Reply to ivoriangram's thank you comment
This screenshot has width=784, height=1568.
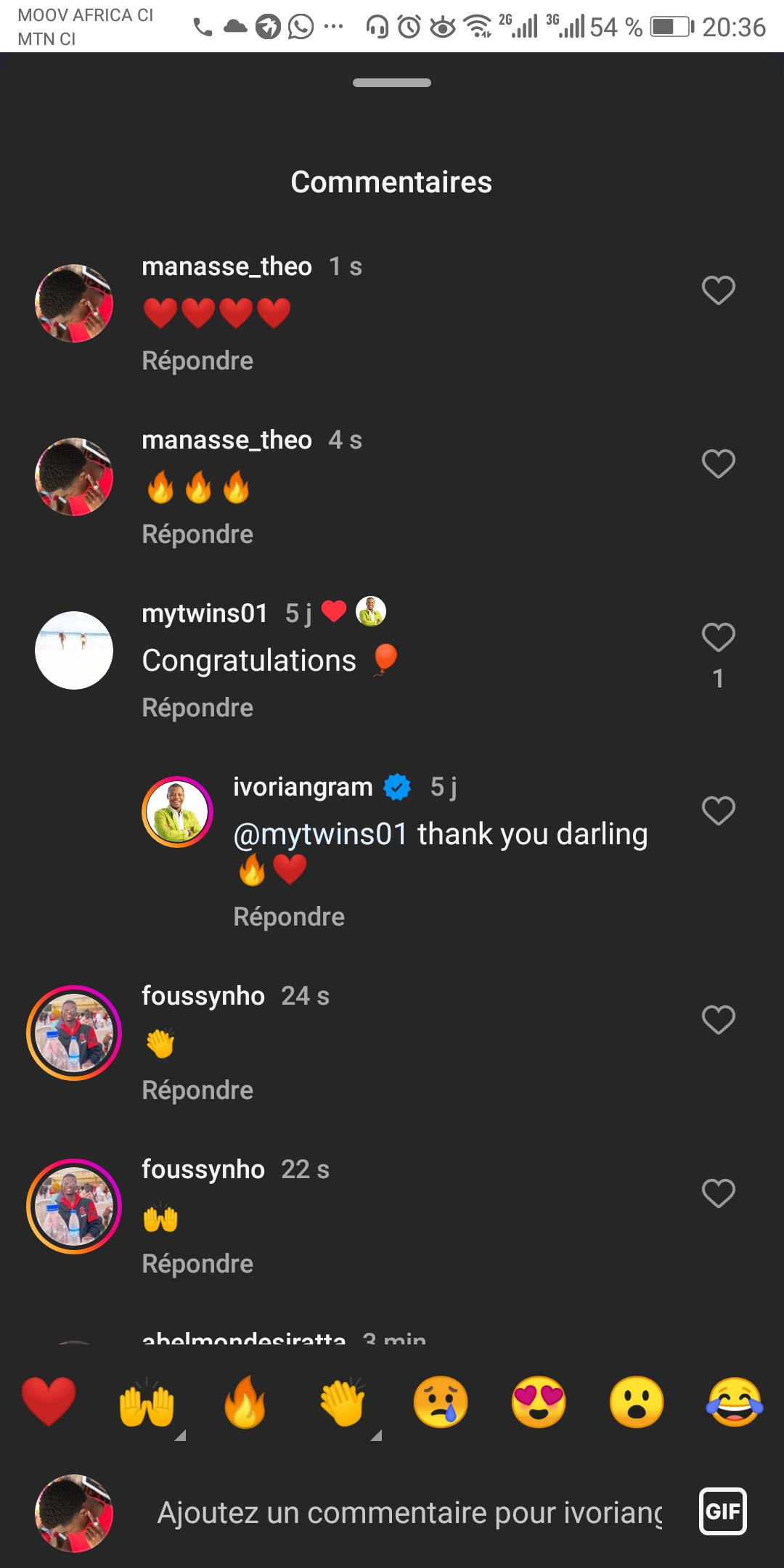click(x=289, y=917)
